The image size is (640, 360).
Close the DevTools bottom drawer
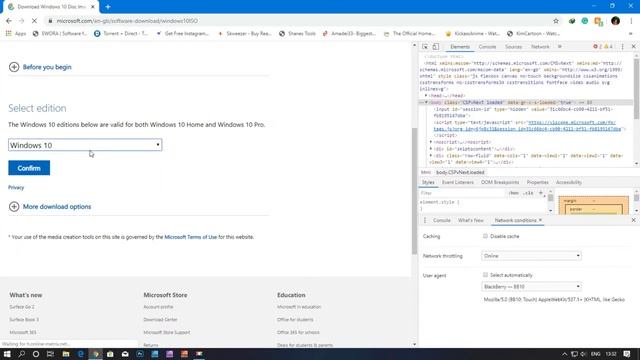633,220
